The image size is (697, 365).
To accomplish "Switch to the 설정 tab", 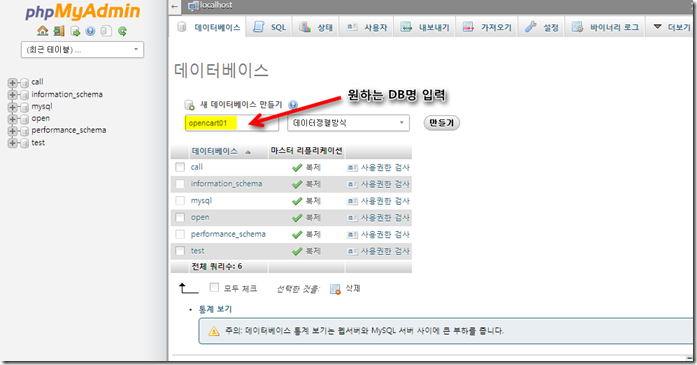I will click(541, 27).
